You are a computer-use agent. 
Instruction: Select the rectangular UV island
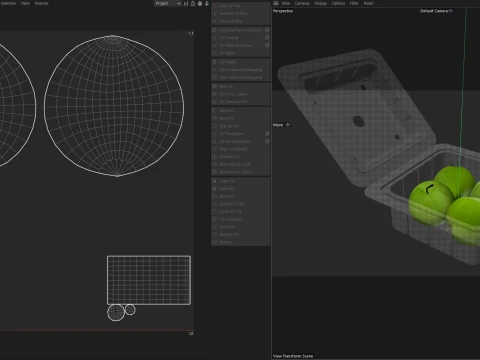pos(149,280)
